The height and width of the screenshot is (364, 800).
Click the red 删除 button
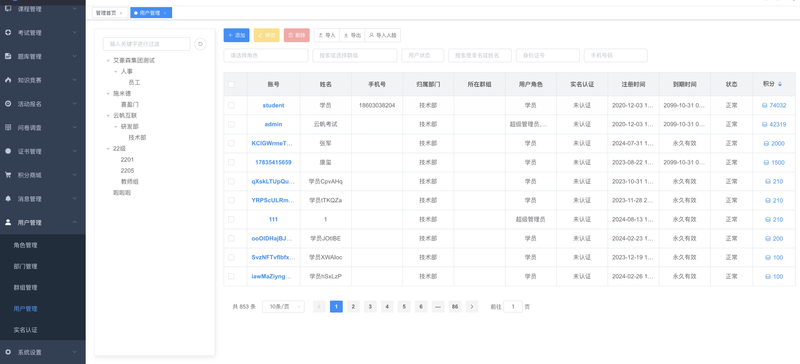(296, 35)
